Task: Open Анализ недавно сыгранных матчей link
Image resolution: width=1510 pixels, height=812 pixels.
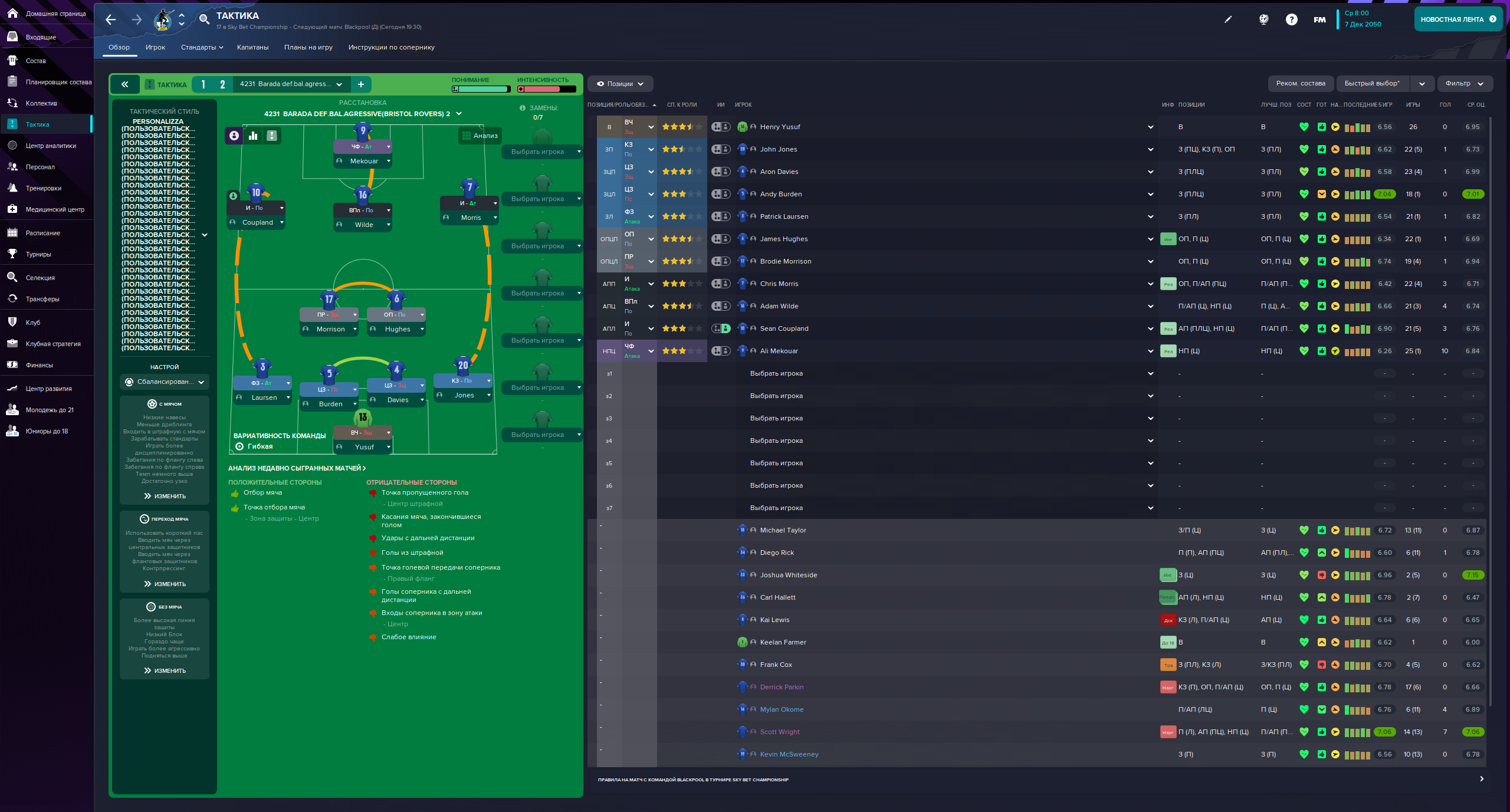Action: [x=297, y=468]
